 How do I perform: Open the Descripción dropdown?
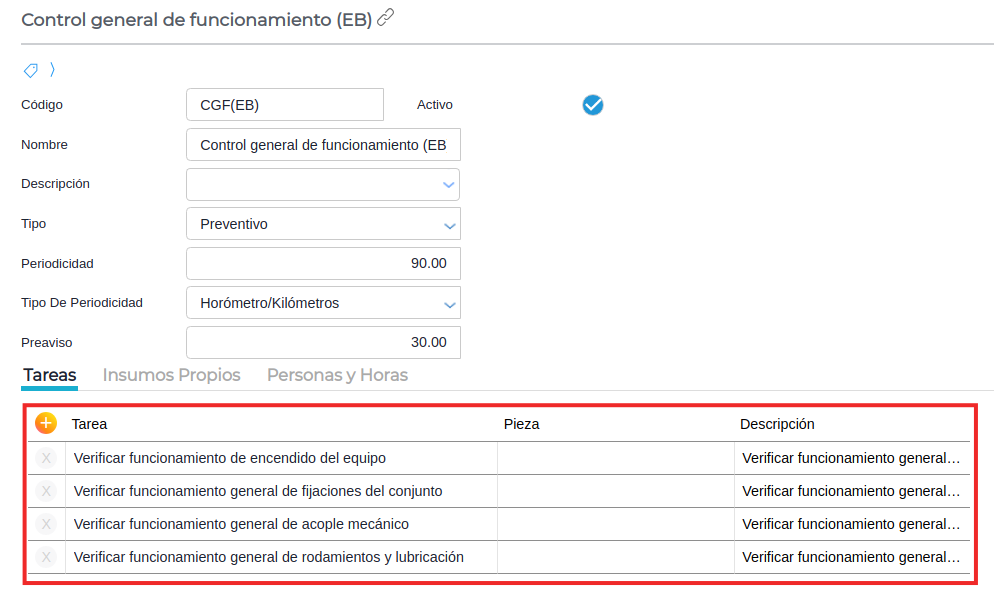tap(448, 185)
